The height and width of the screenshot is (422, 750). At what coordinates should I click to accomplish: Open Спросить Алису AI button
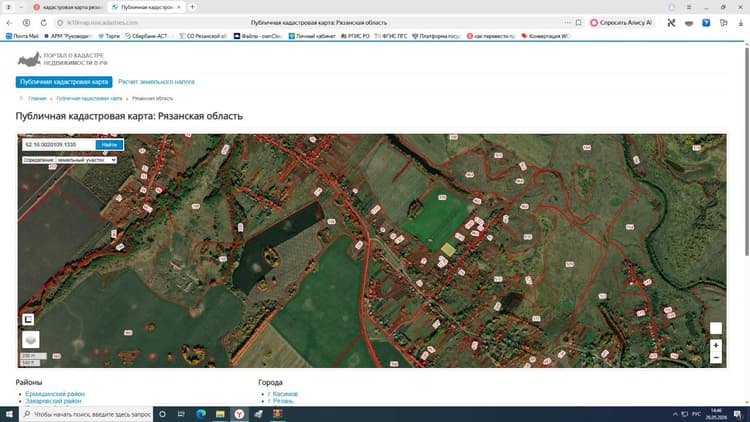[x=621, y=22]
